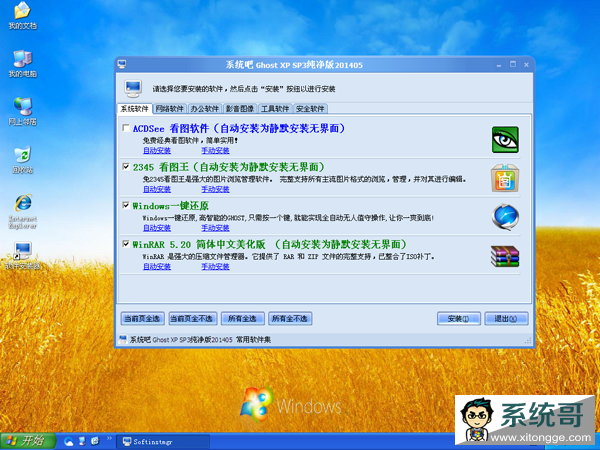The image size is (600, 450).
Task: Click the window resize grip corner
Action: 528,341
